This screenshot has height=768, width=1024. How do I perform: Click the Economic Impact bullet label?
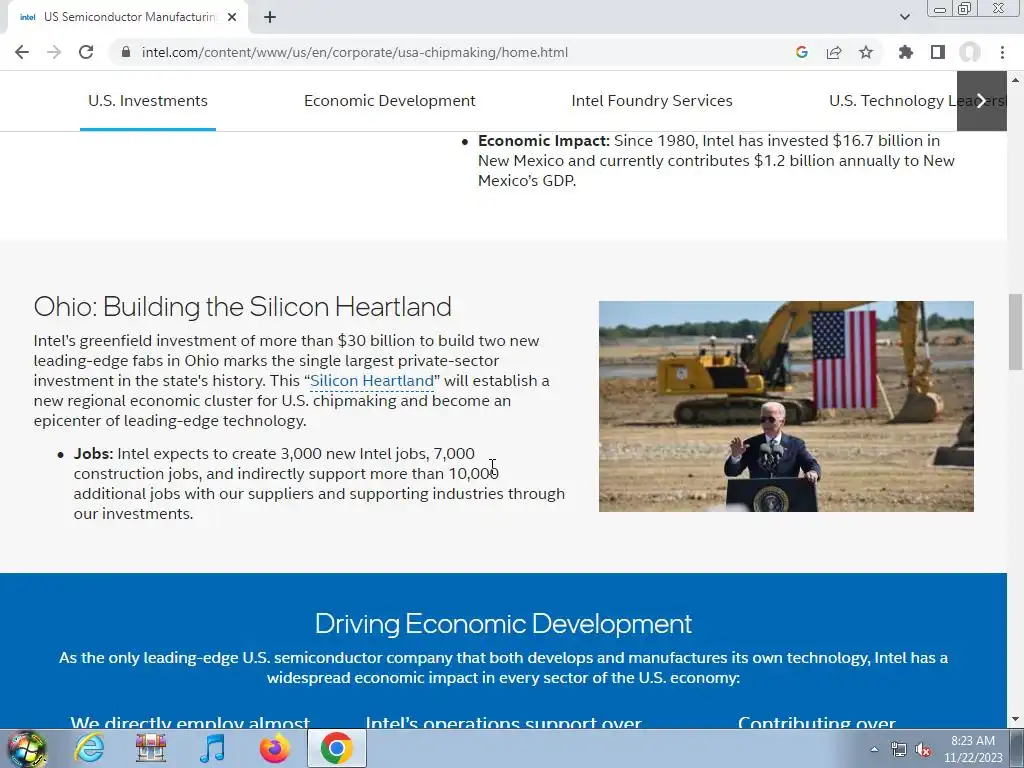point(543,140)
